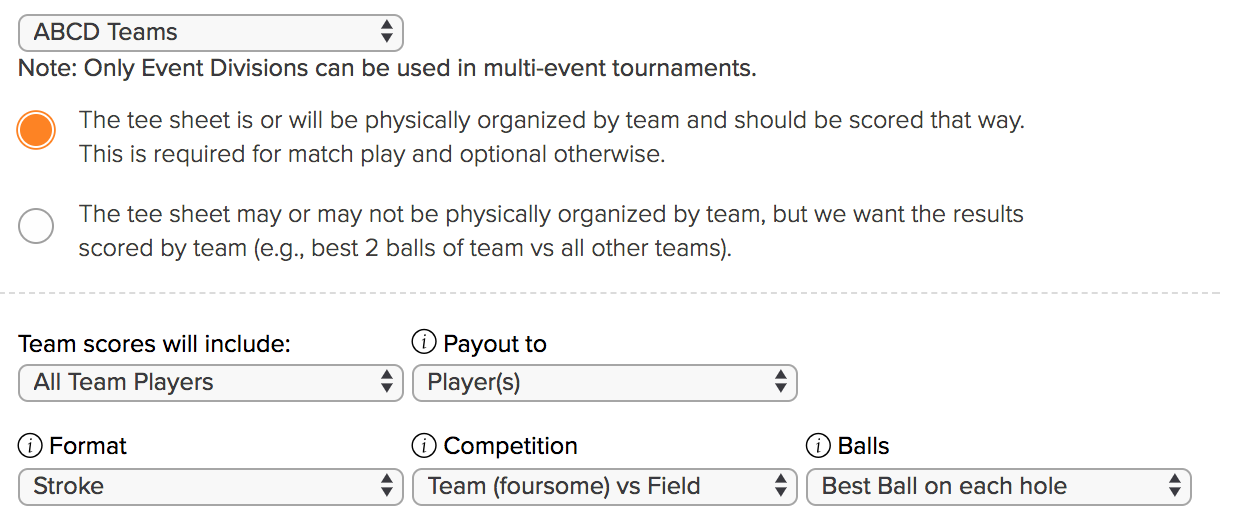Click the Event Divisions note text
This screenshot has width=1258, height=524.
coord(387,69)
